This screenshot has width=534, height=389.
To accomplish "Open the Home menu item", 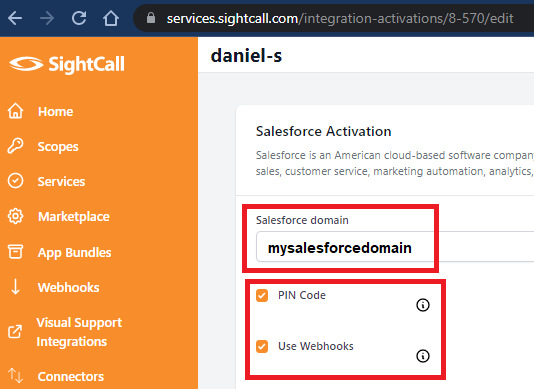I will [x=56, y=112].
